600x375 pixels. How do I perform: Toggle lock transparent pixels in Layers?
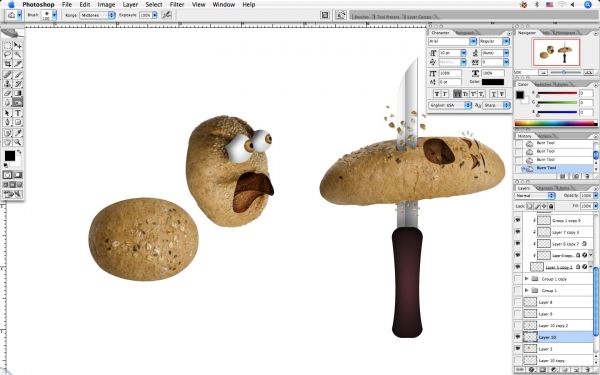(x=530, y=206)
